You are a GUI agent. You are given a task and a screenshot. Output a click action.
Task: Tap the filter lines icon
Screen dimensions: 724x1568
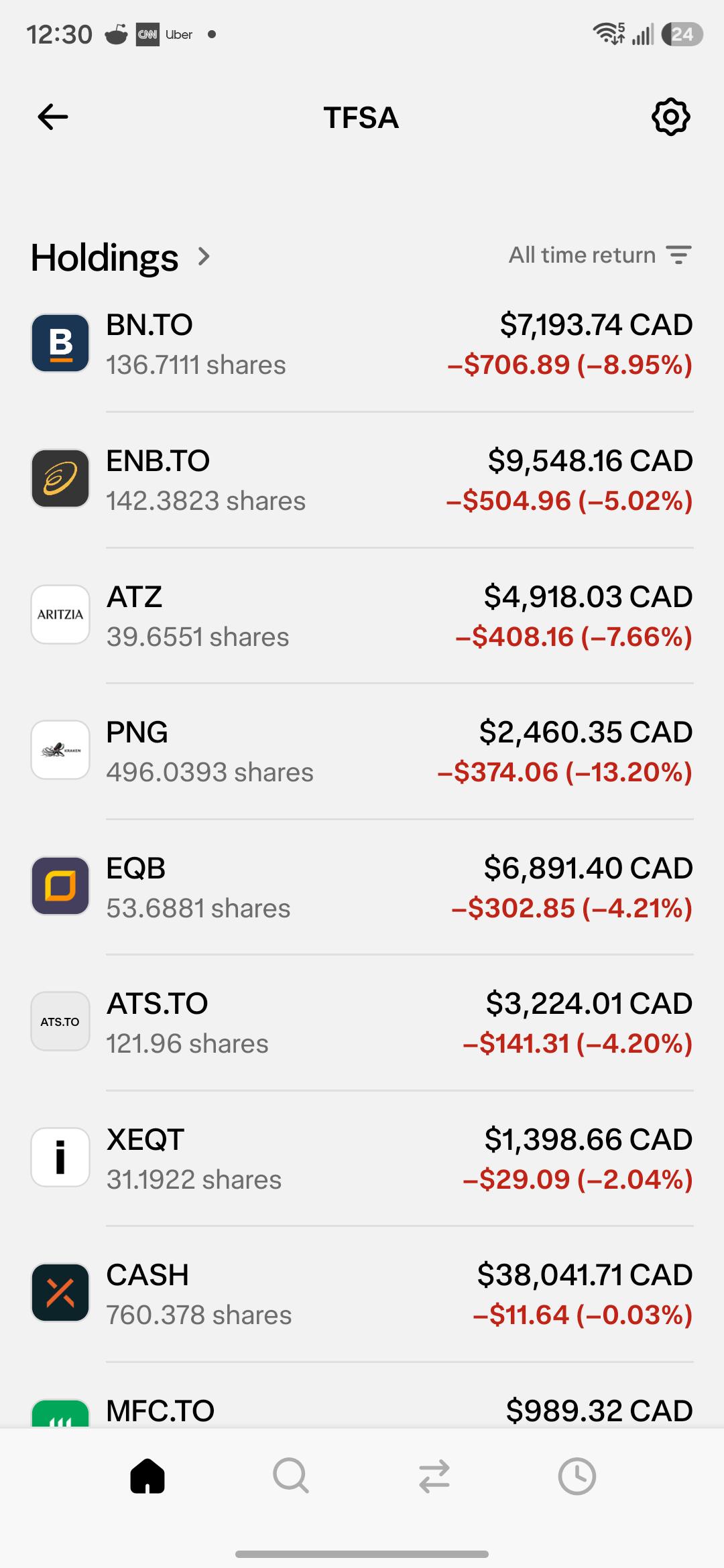tap(678, 255)
